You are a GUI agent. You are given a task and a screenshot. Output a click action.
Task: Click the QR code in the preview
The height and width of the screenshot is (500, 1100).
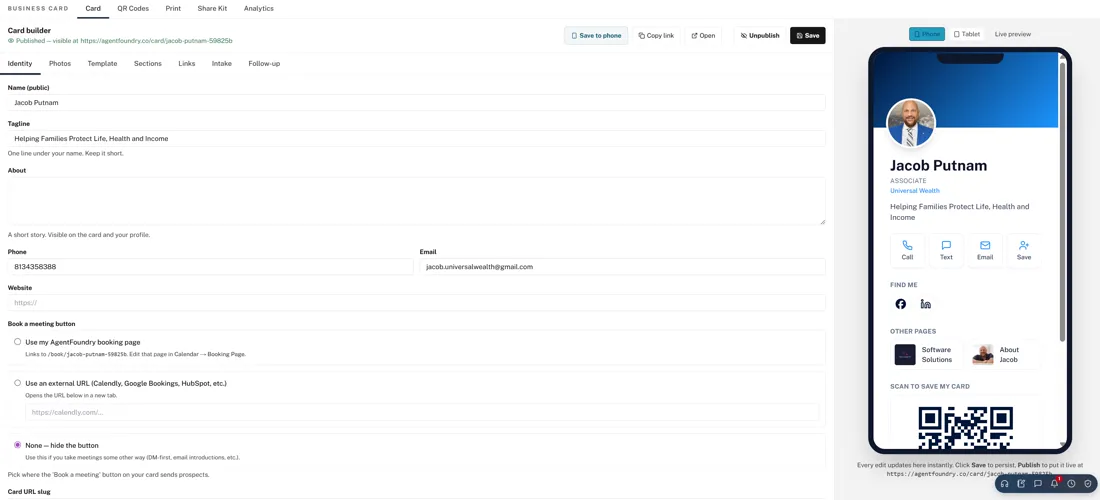coord(965,428)
